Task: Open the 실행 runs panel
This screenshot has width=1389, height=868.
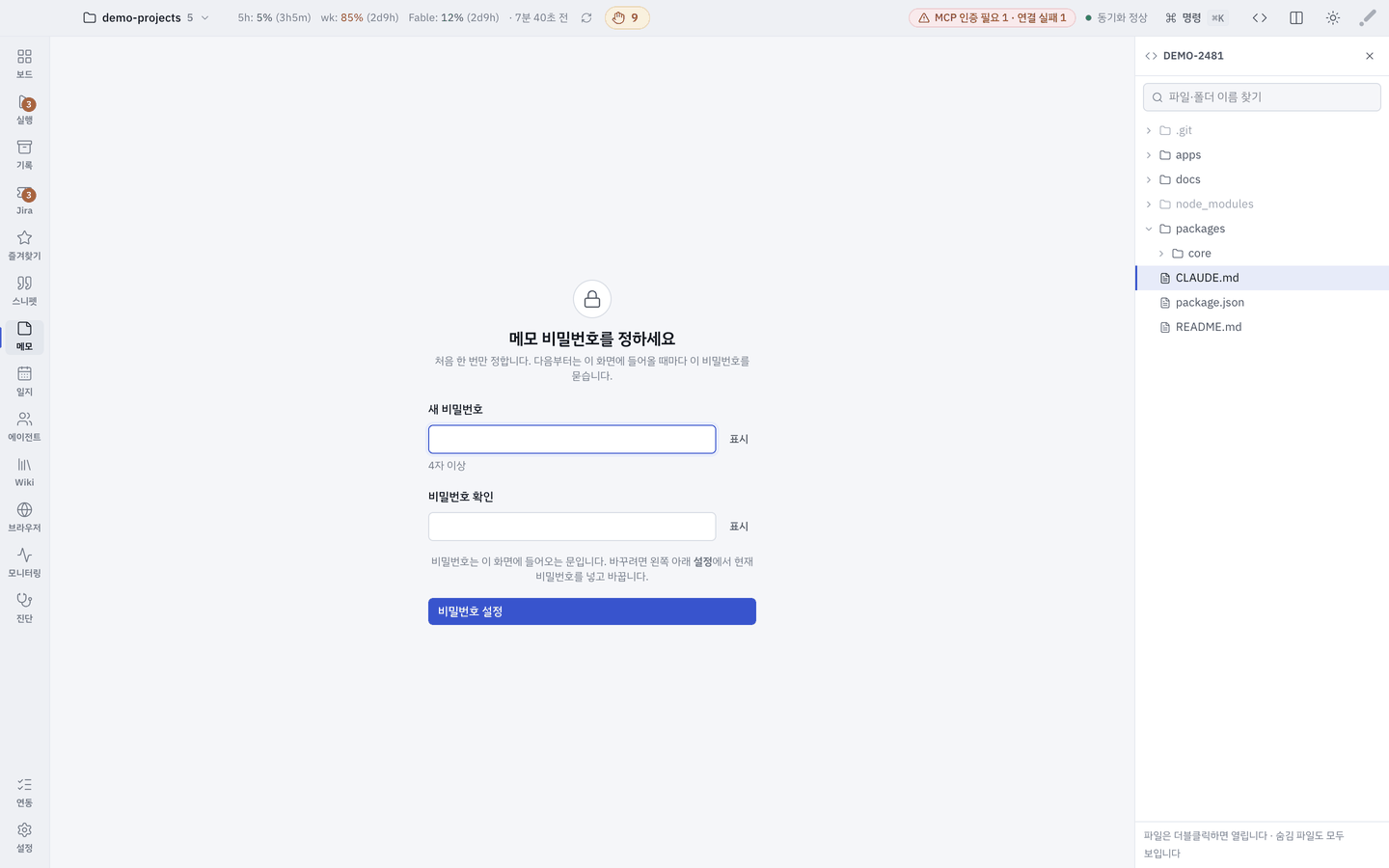Action: (x=24, y=109)
